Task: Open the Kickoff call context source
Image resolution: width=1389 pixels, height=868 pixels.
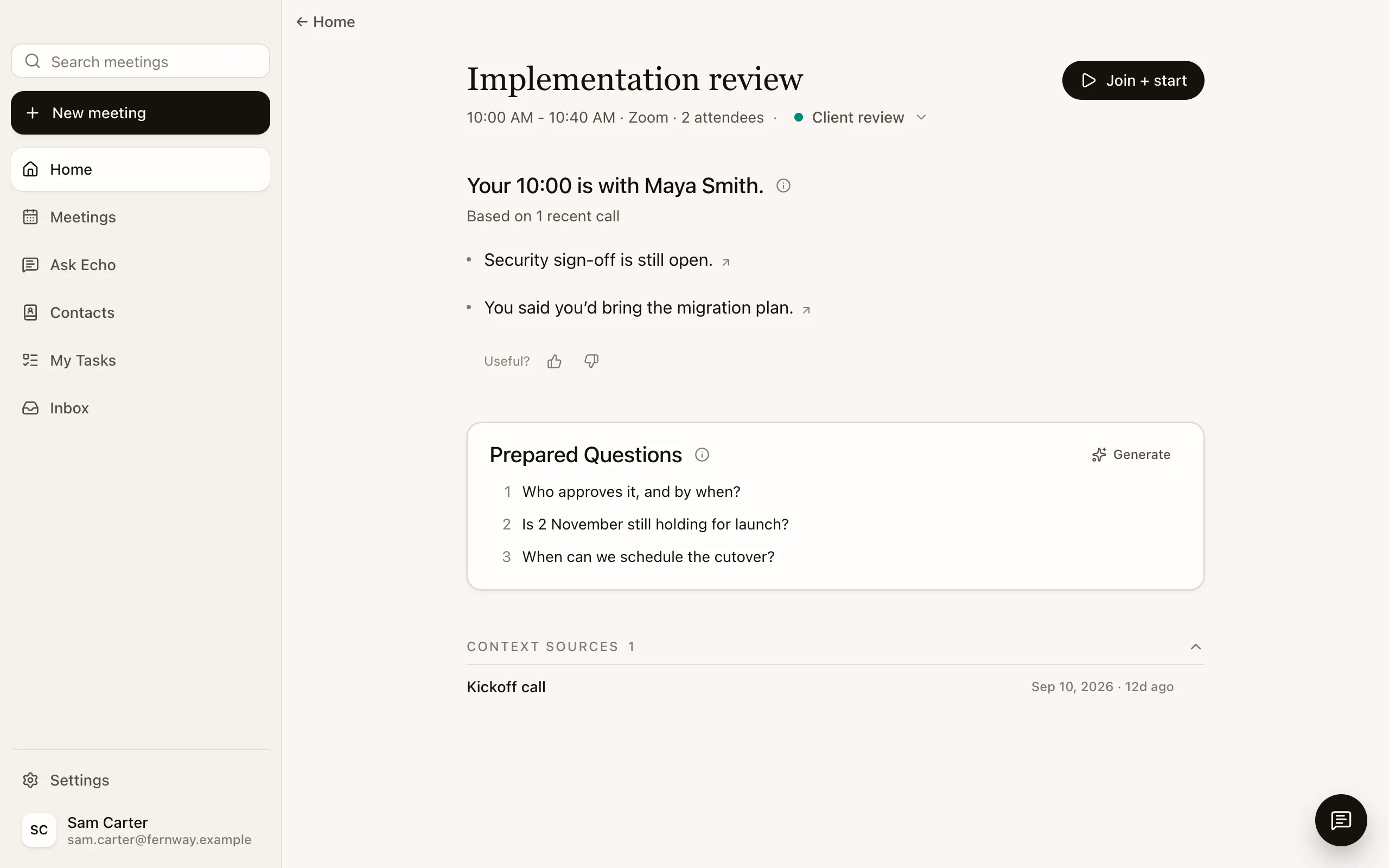Action: click(x=835, y=687)
